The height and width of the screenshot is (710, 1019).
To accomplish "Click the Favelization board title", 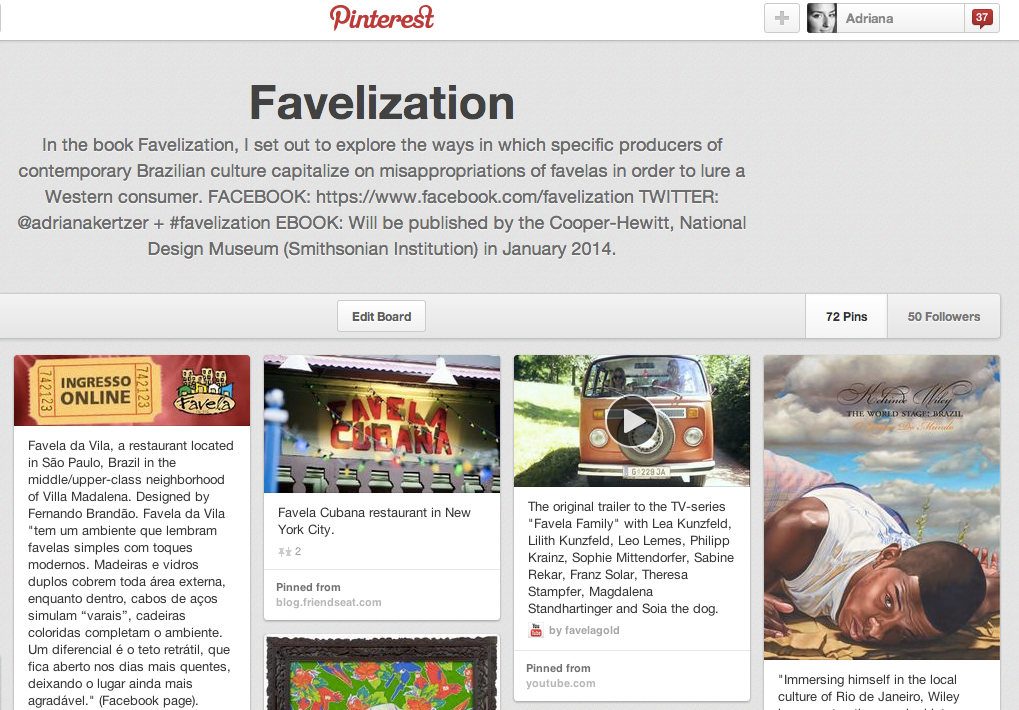I will (382, 103).
